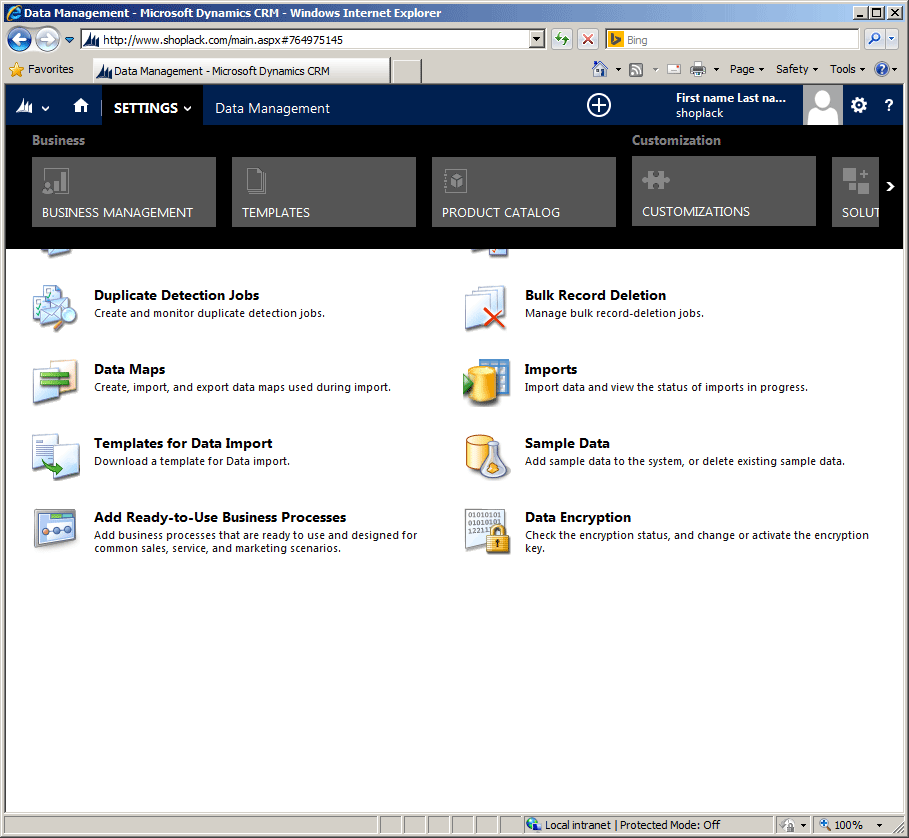Open the Favorites star button
Viewport: 909px width, 838px height.
pos(42,70)
